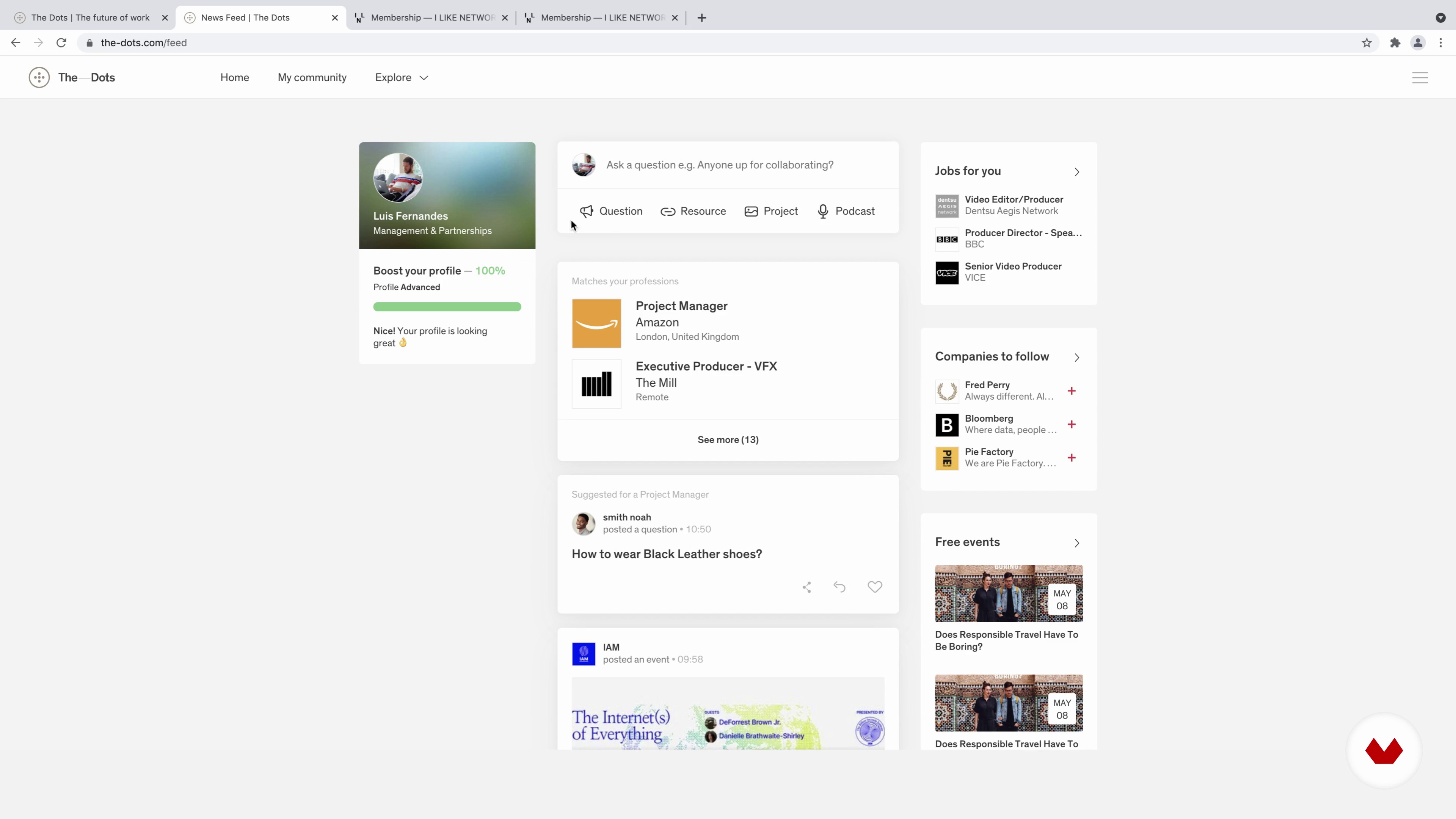Like the Black Leather shoes question

point(874,587)
